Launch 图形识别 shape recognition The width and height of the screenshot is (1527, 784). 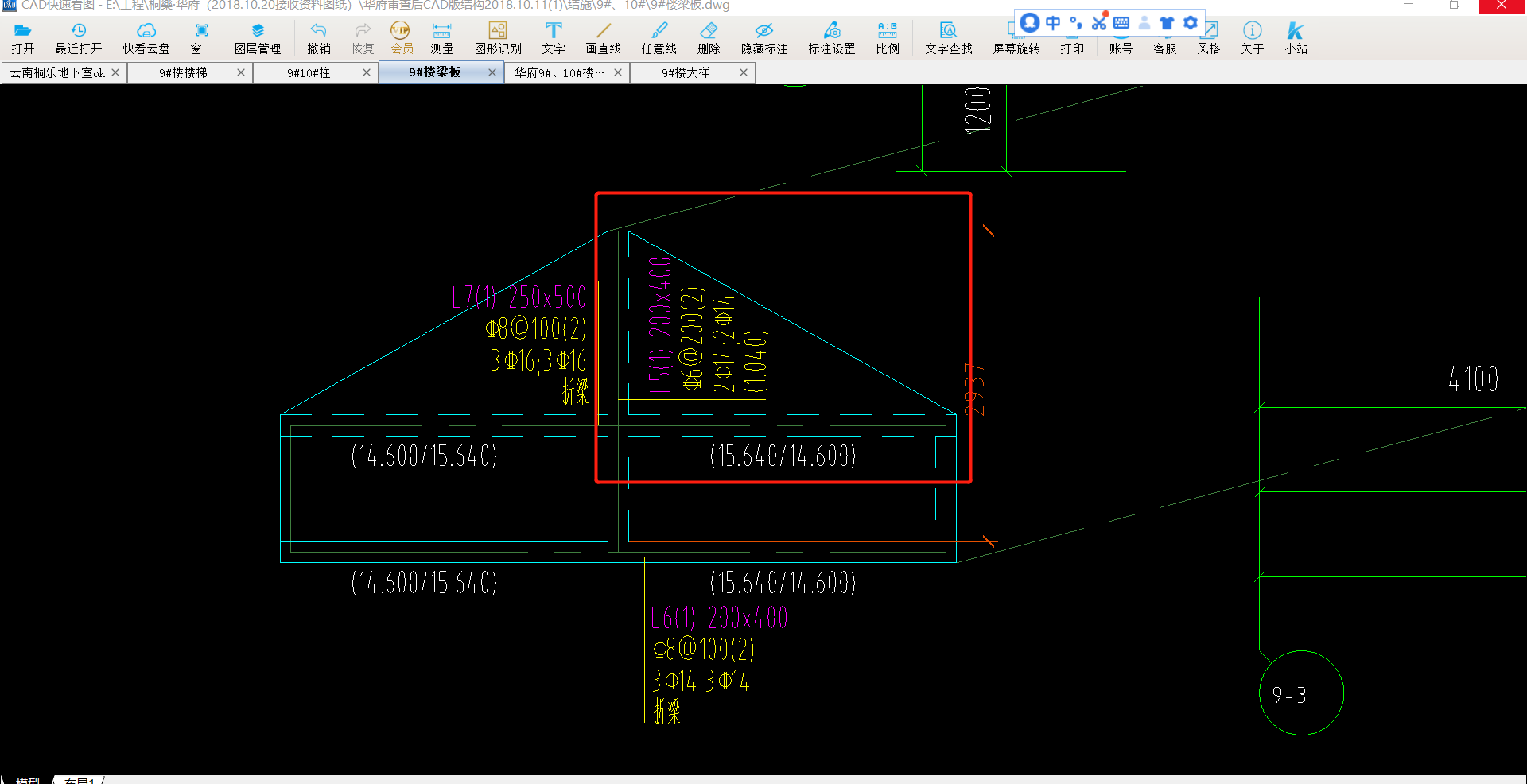coord(498,38)
